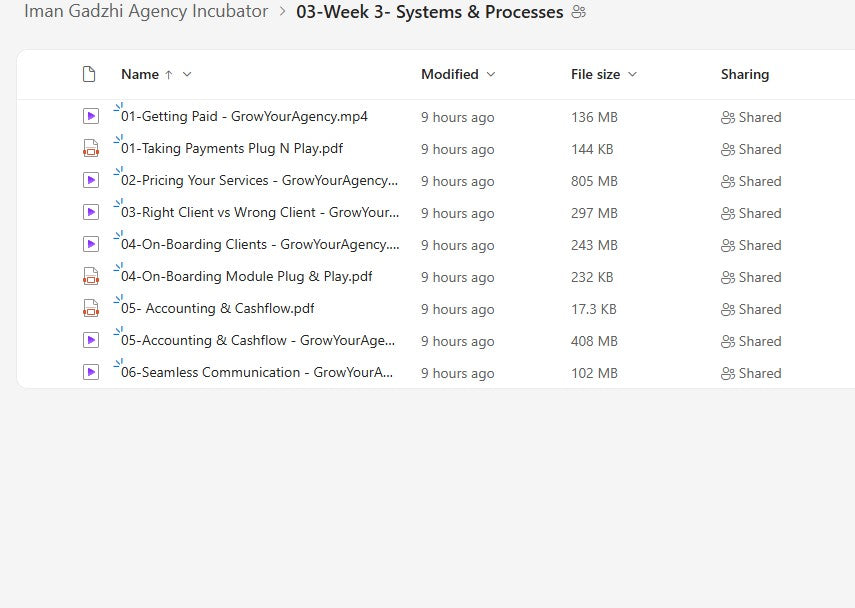Open the Name column dropdown chevron
Screen dimensions: 855x608
tap(187, 75)
